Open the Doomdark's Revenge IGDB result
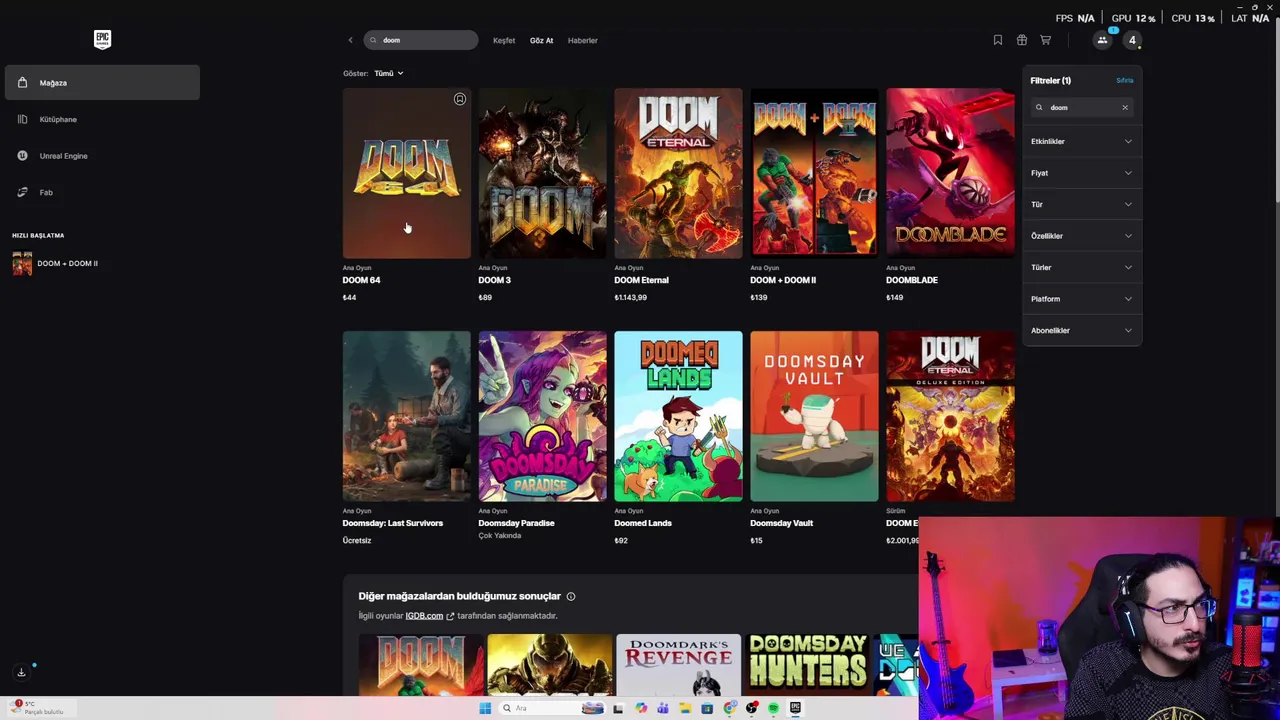The height and width of the screenshot is (720, 1280). 678,664
